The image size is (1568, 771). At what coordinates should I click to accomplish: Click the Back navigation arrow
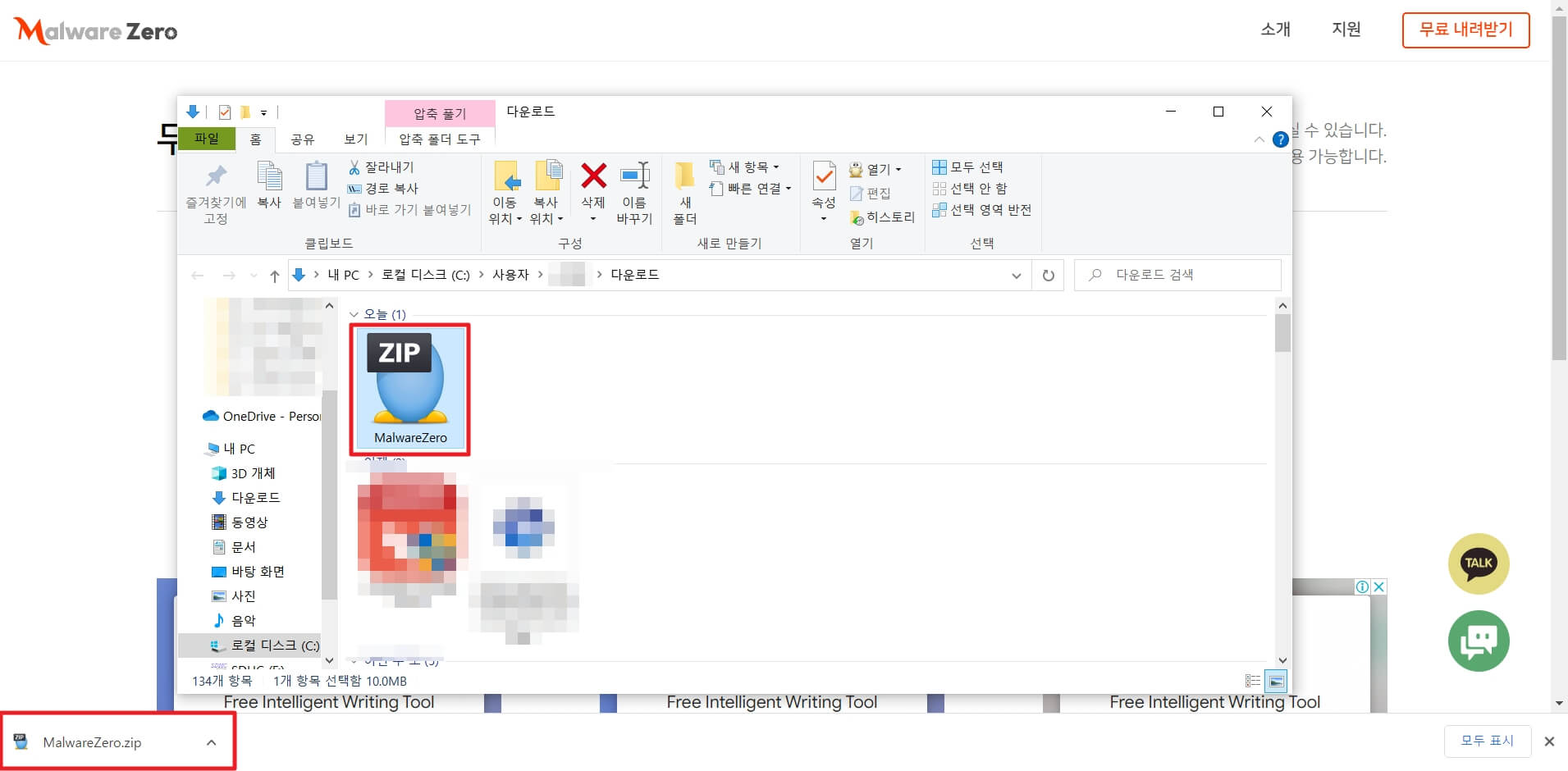coord(198,276)
